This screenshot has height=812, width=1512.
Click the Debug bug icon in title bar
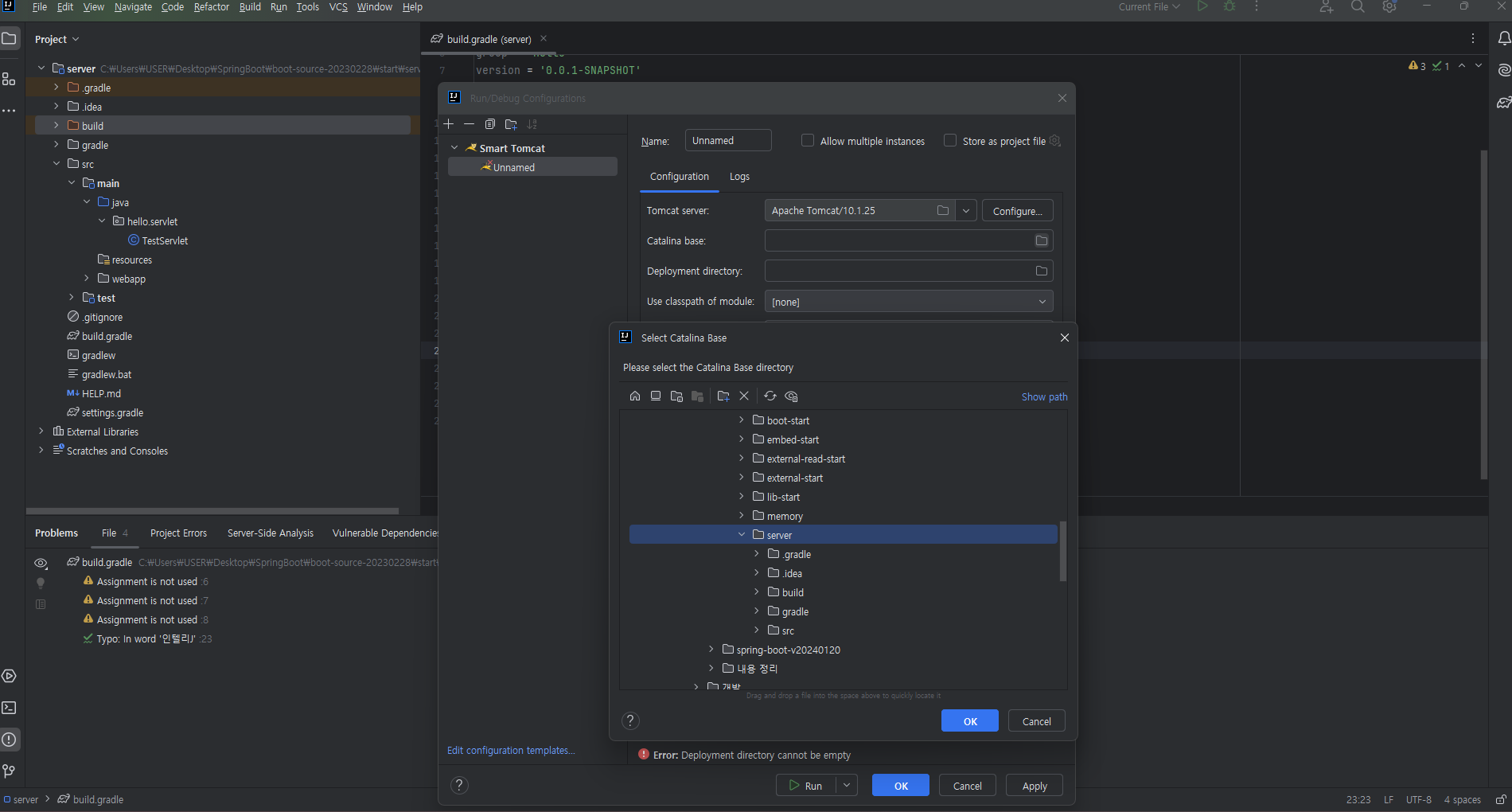(1229, 6)
